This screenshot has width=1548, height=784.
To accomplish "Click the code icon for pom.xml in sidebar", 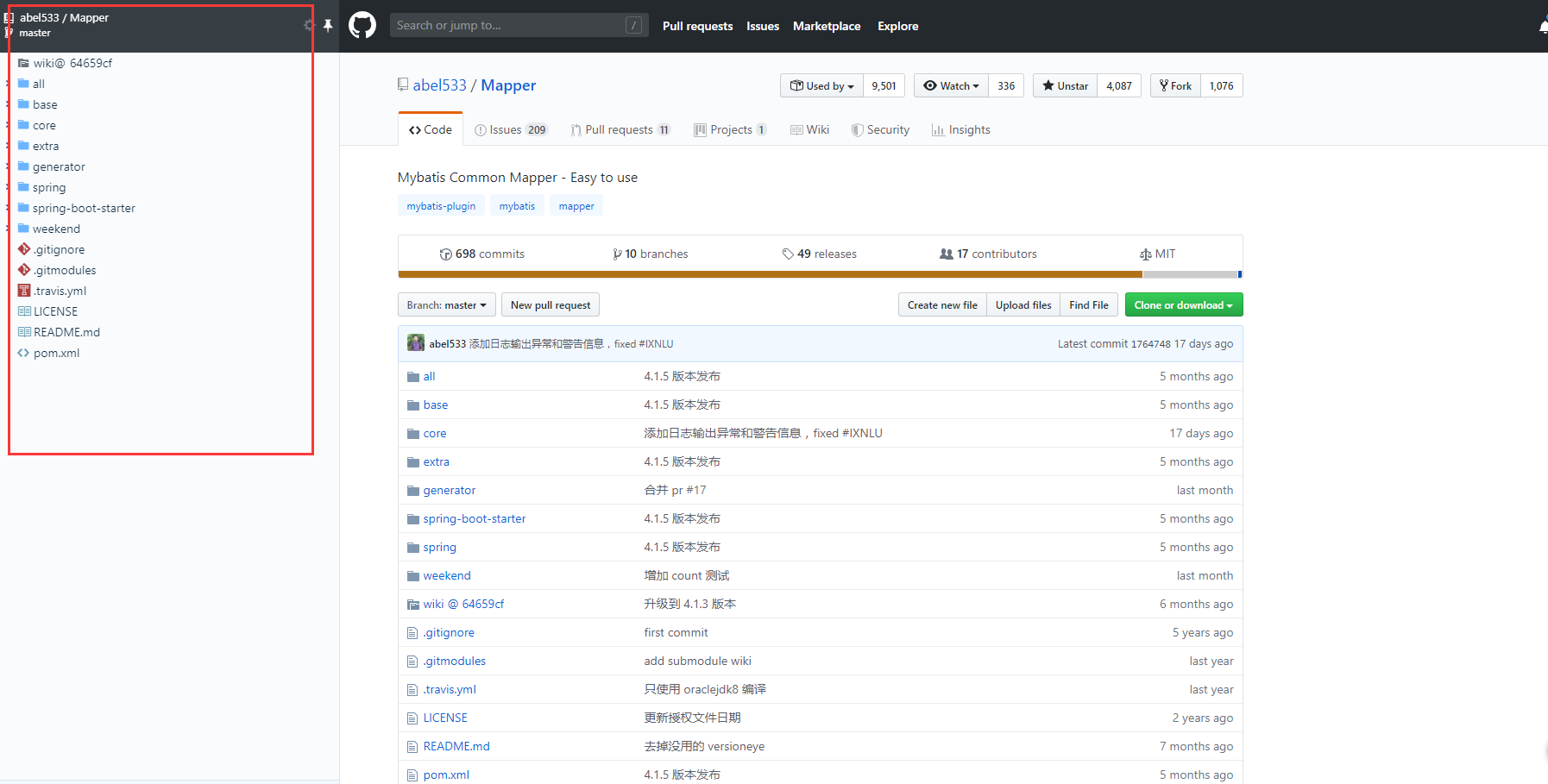I will (x=24, y=353).
